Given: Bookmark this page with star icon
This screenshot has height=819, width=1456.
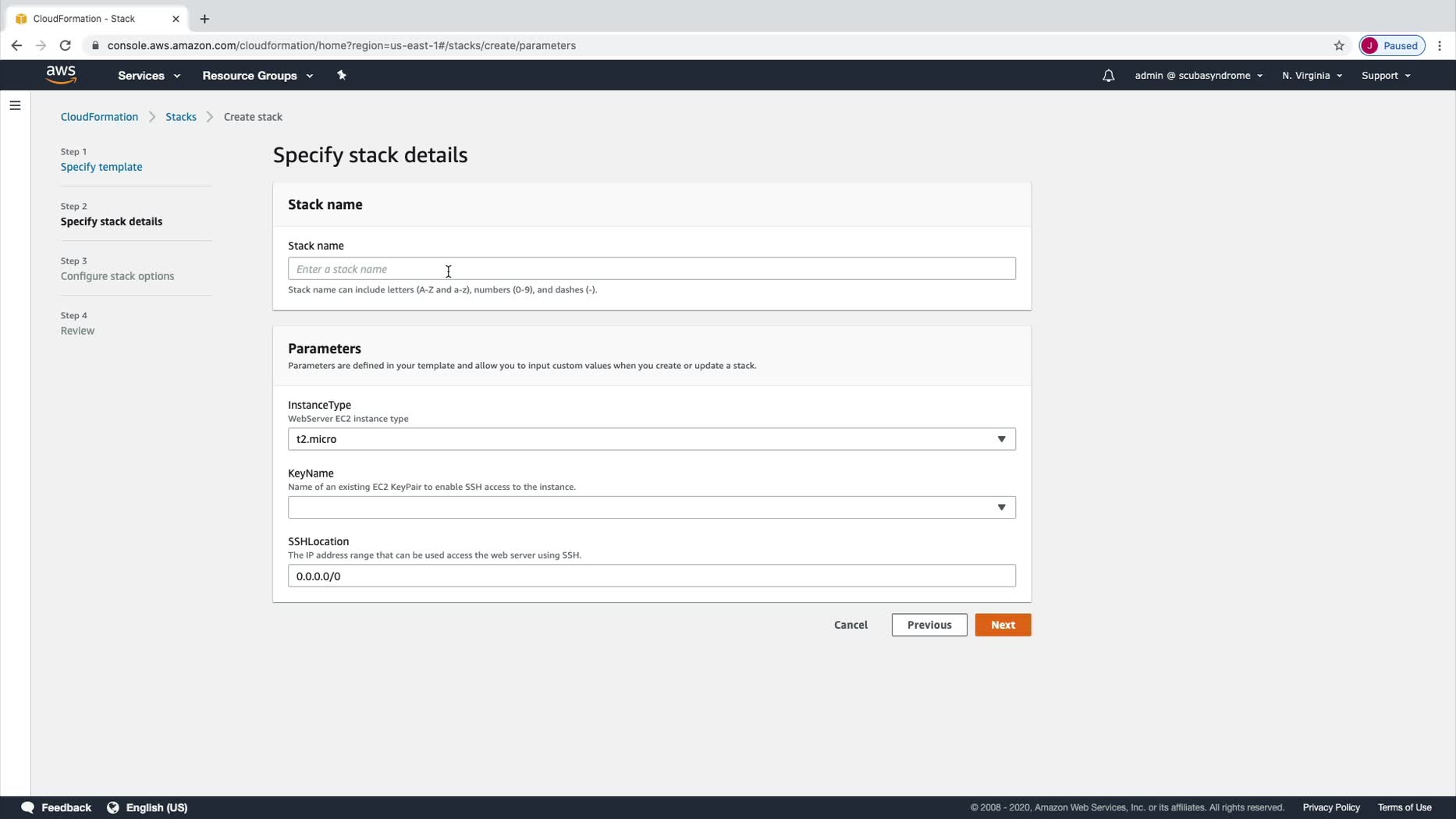Looking at the screenshot, I should tap(1339, 45).
